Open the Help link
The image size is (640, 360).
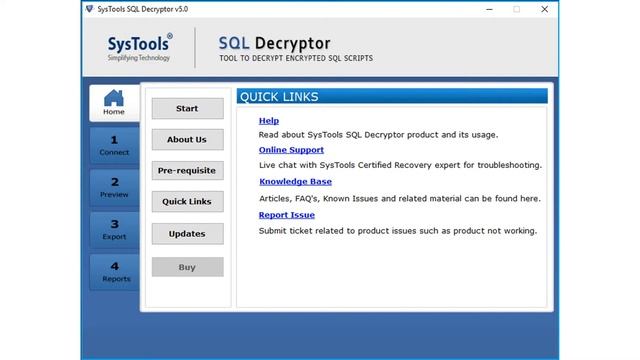pyautogui.click(x=269, y=121)
